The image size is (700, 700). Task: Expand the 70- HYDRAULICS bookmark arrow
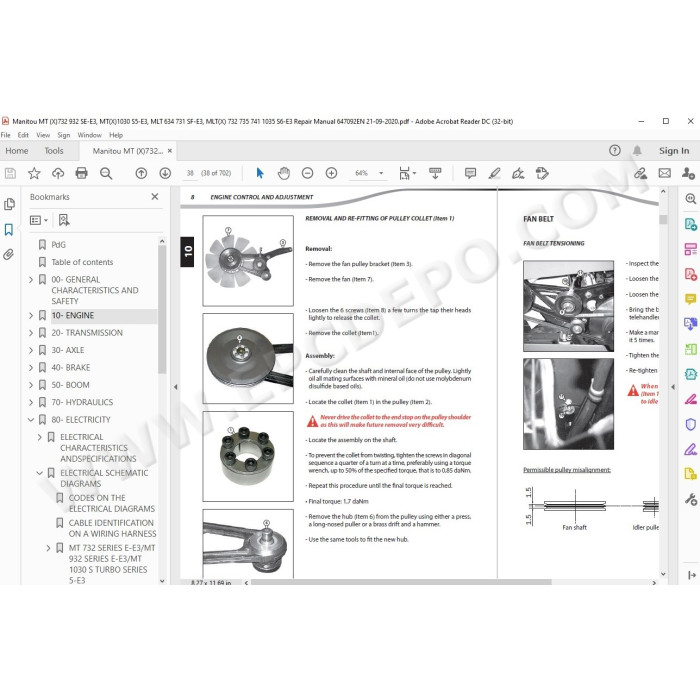[x=31, y=402]
